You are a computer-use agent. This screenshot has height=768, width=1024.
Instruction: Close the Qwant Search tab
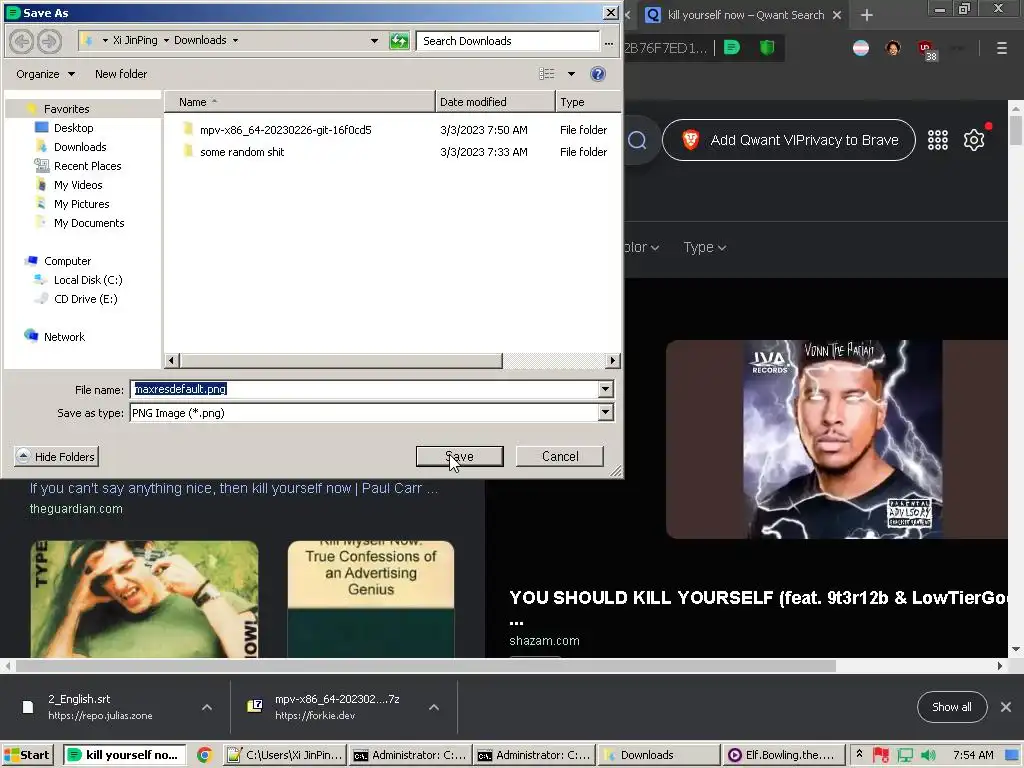[x=837, y=15]
